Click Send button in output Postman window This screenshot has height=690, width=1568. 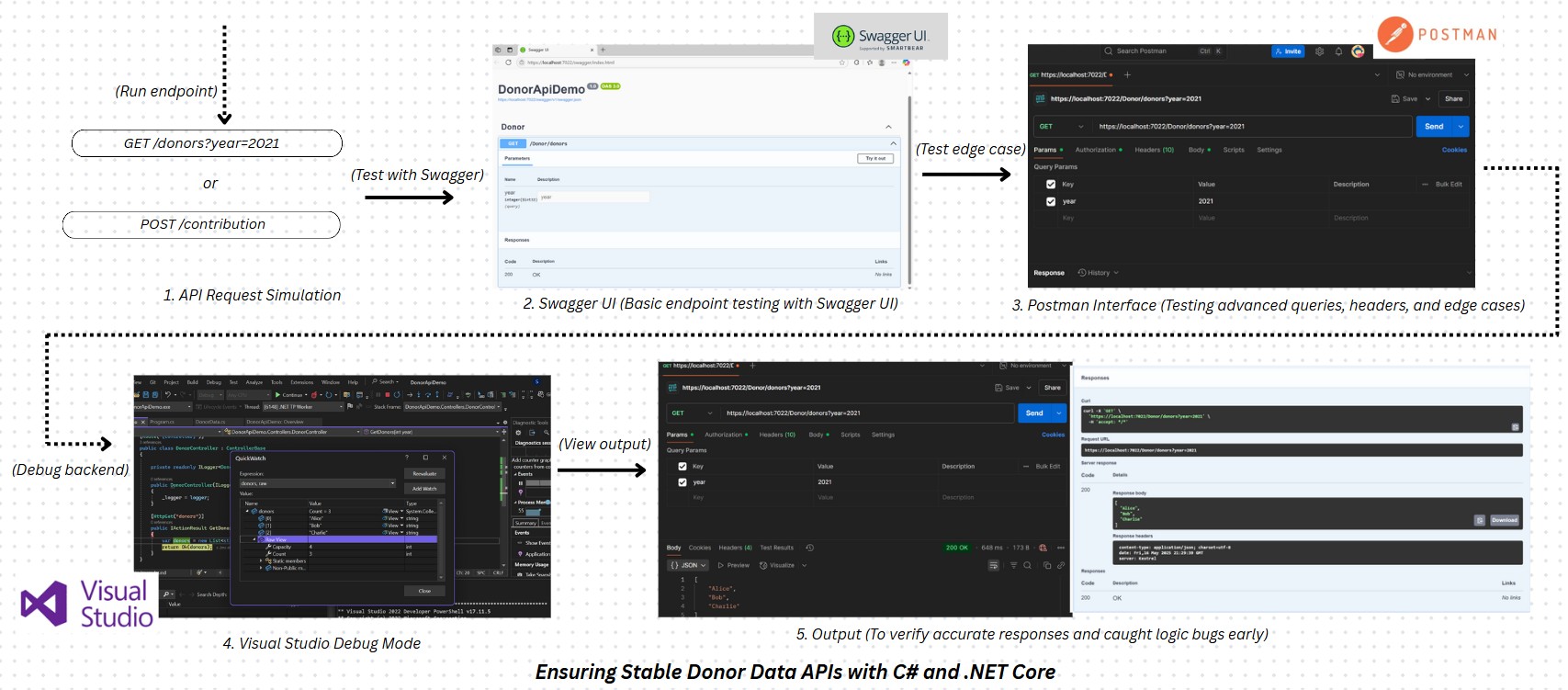pos(1035,413)
